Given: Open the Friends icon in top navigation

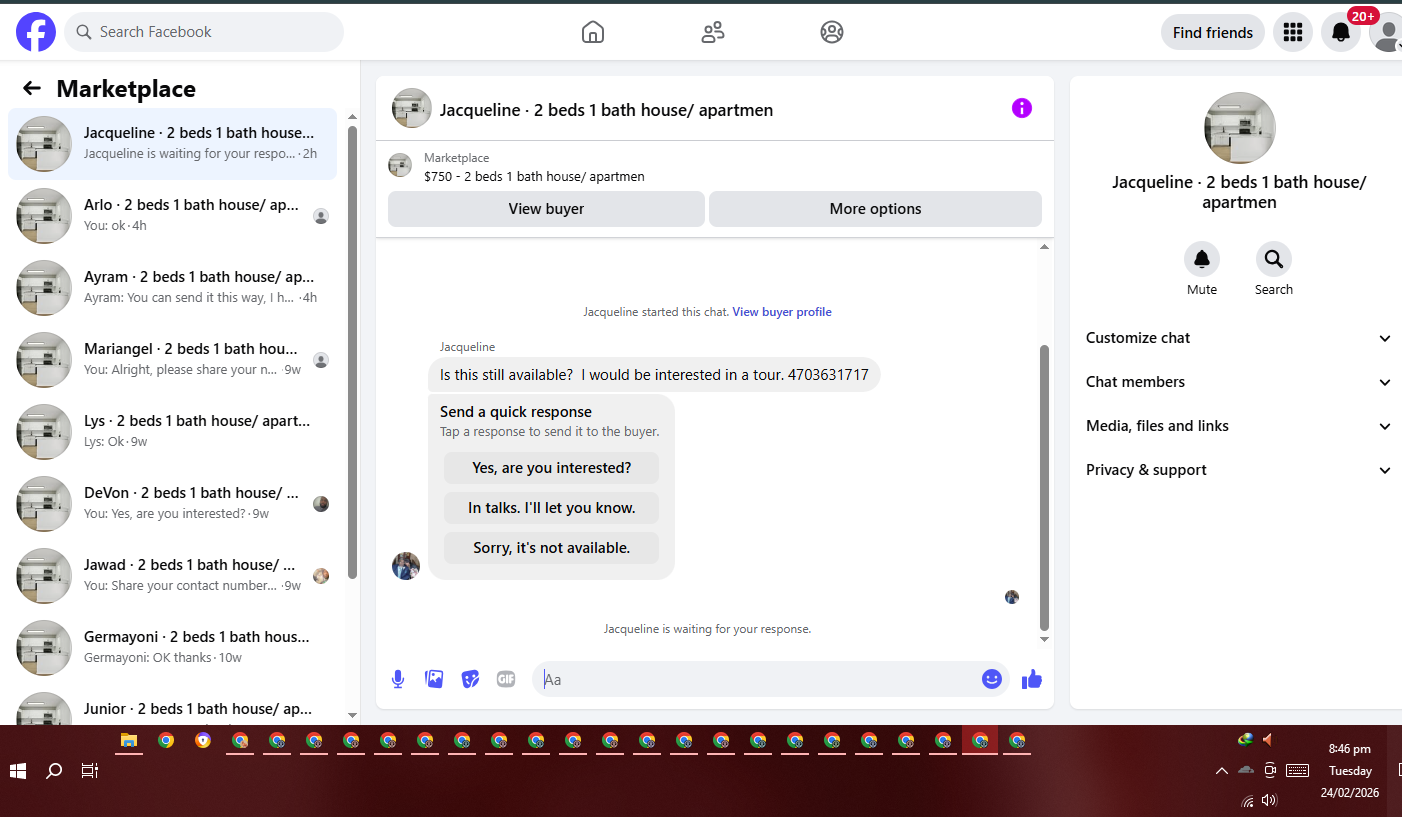Looking at the screenshot, I should point(713,32).
